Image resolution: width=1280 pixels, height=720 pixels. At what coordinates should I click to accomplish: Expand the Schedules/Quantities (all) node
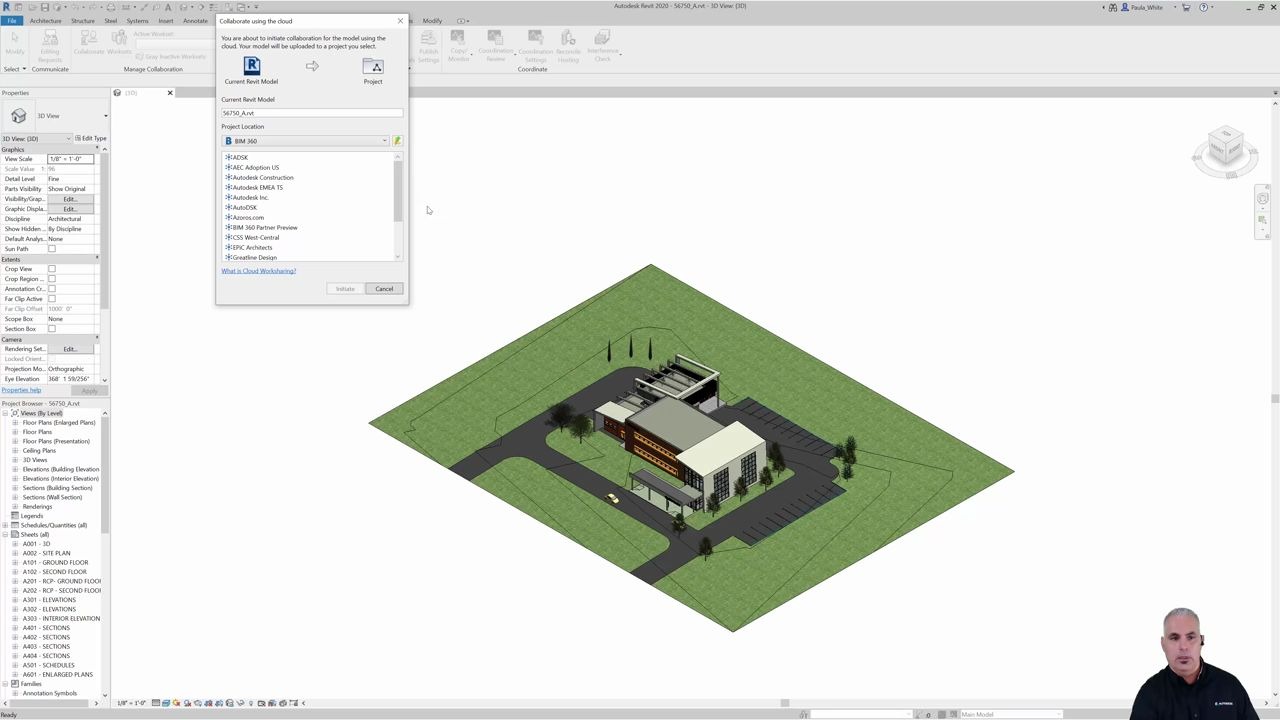tap(6, 525)
